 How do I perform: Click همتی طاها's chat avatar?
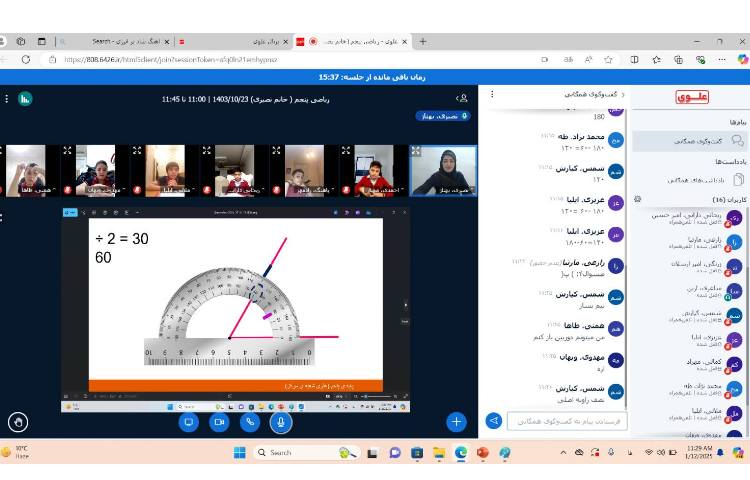click(616, 328)
